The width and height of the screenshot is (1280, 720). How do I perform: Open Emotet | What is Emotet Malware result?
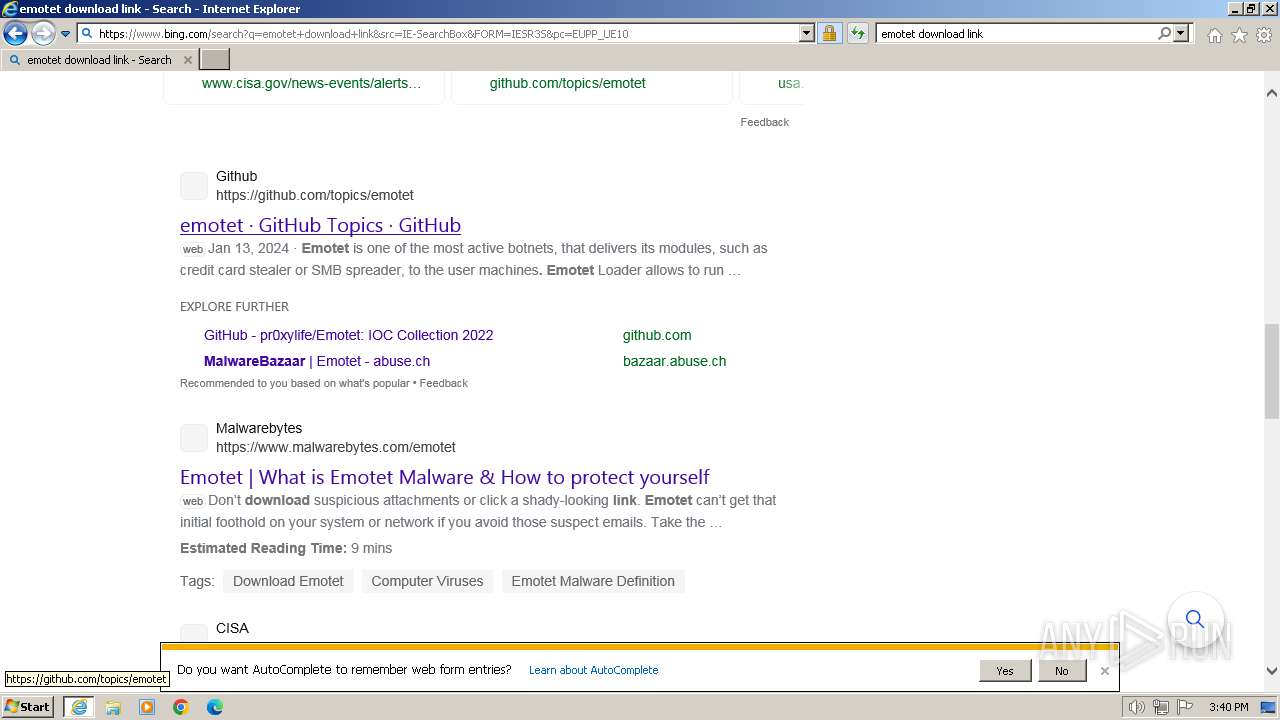coord(445,477)
